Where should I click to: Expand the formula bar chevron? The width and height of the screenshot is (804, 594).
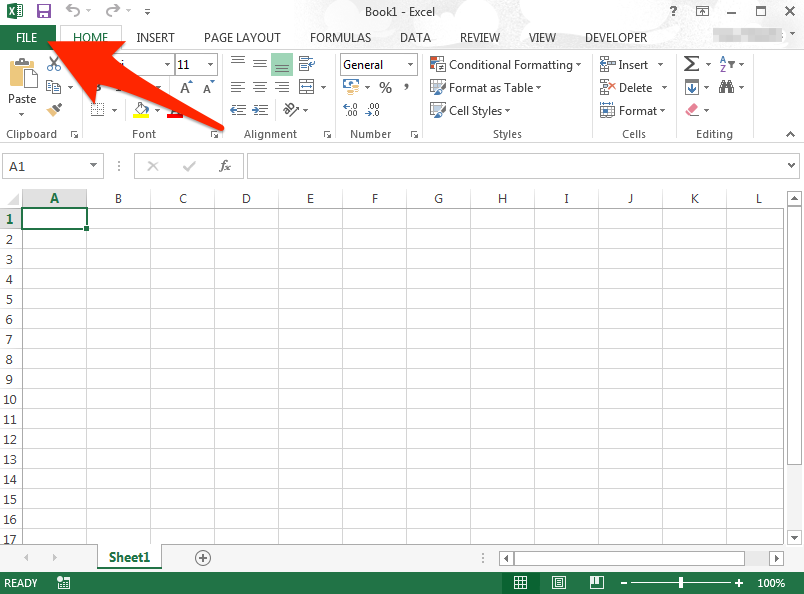tap(792, 165)
